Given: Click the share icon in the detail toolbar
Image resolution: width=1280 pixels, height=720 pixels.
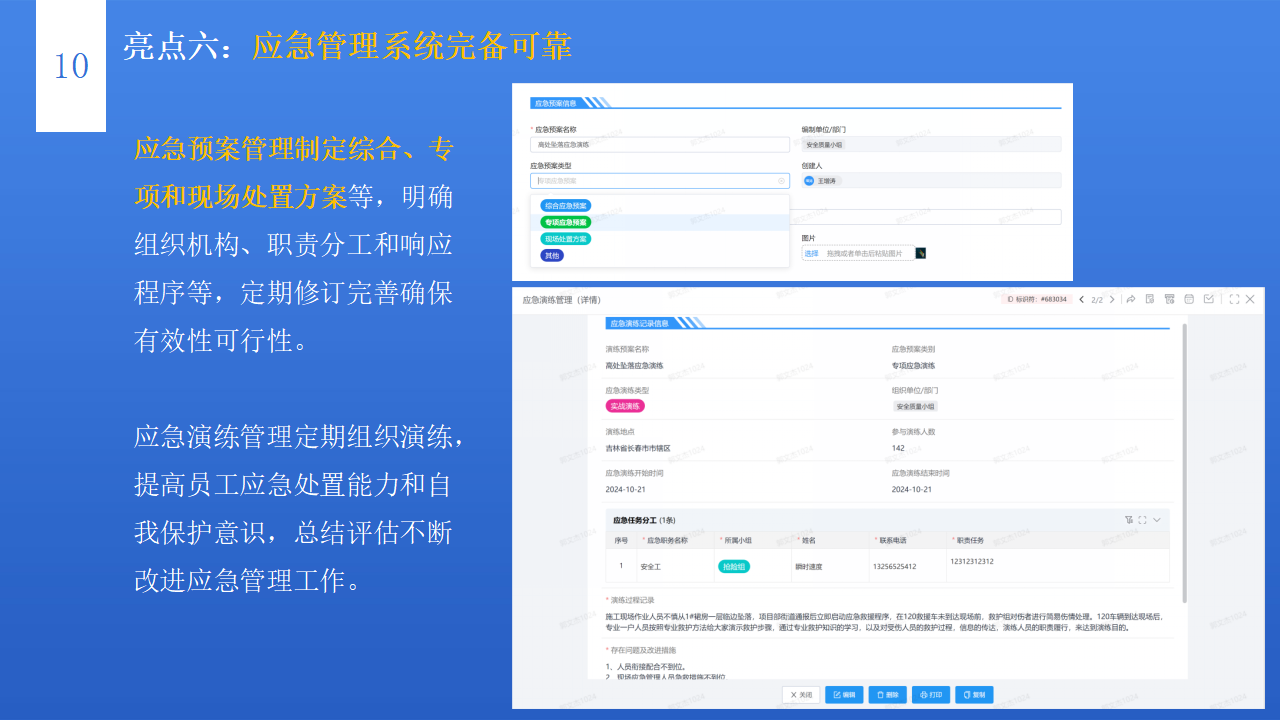Looking at the screenshot, I should click(x=1130, y=298).
